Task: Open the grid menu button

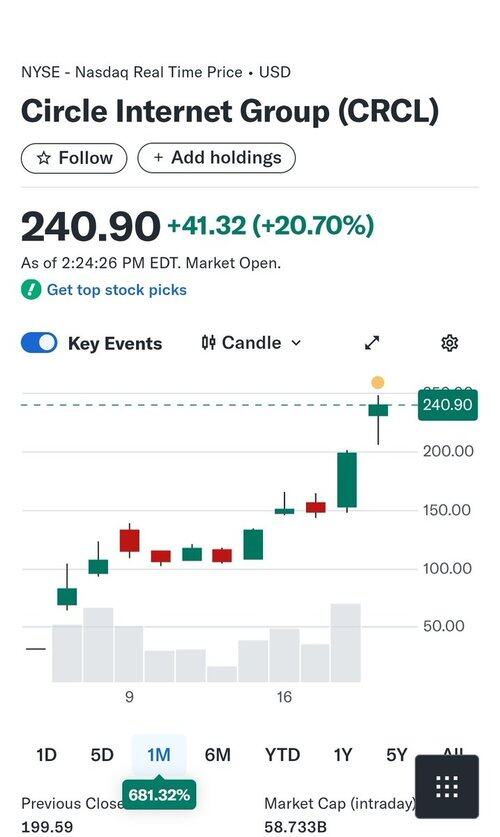Action: [x=447, y=786]
